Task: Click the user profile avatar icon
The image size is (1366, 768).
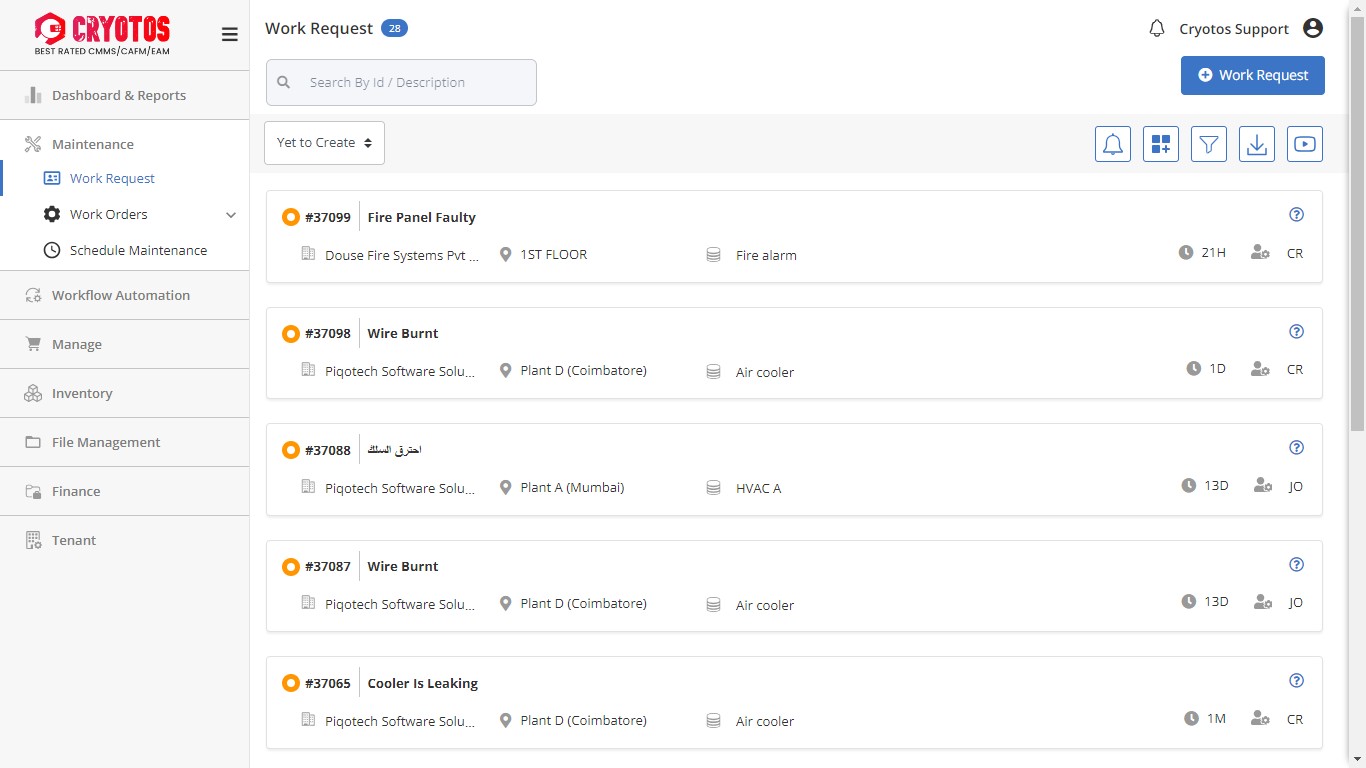Action: click(1313, 29)
